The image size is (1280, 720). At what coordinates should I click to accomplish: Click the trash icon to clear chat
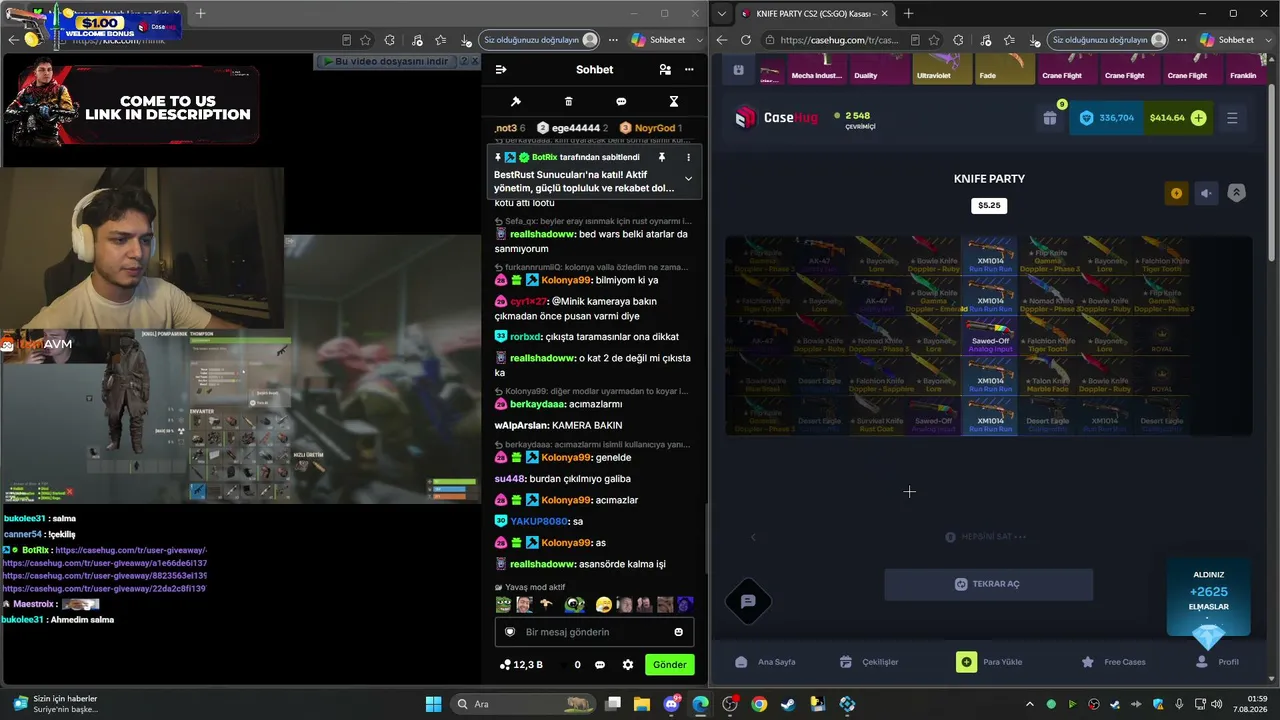tap(569, 102)
